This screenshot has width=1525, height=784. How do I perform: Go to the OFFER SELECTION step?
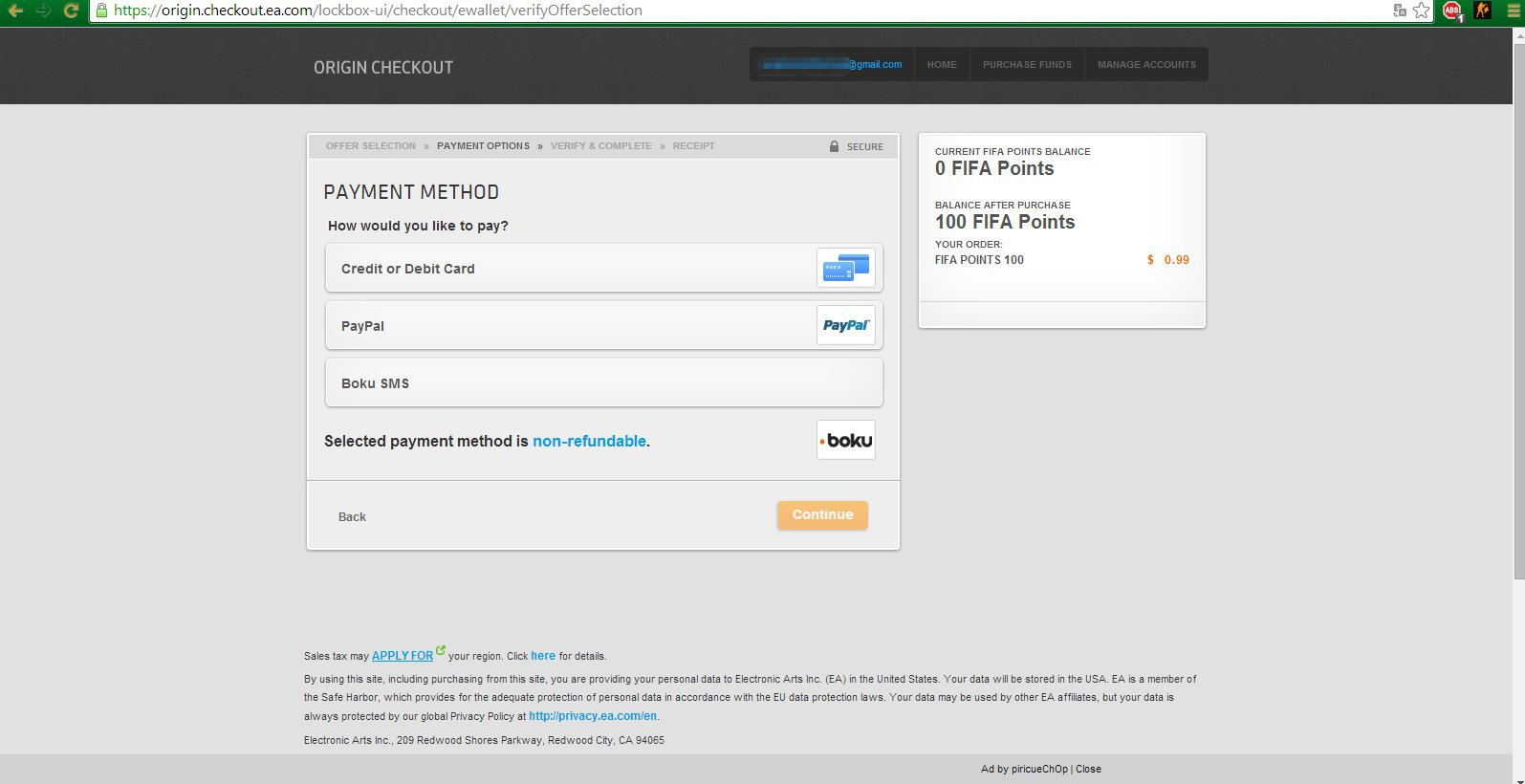point(371,146)
